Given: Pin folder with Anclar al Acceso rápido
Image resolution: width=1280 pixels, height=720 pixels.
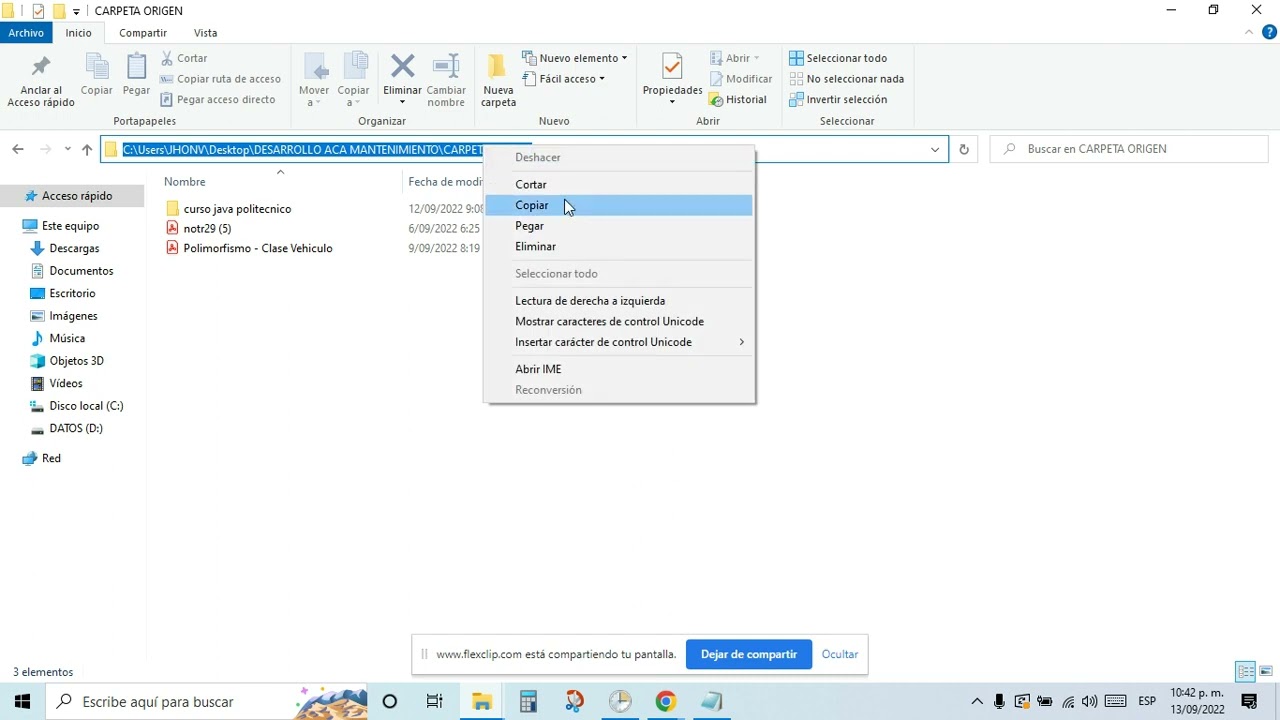Looking at the screenshot, I should click(x=41, y=80).
